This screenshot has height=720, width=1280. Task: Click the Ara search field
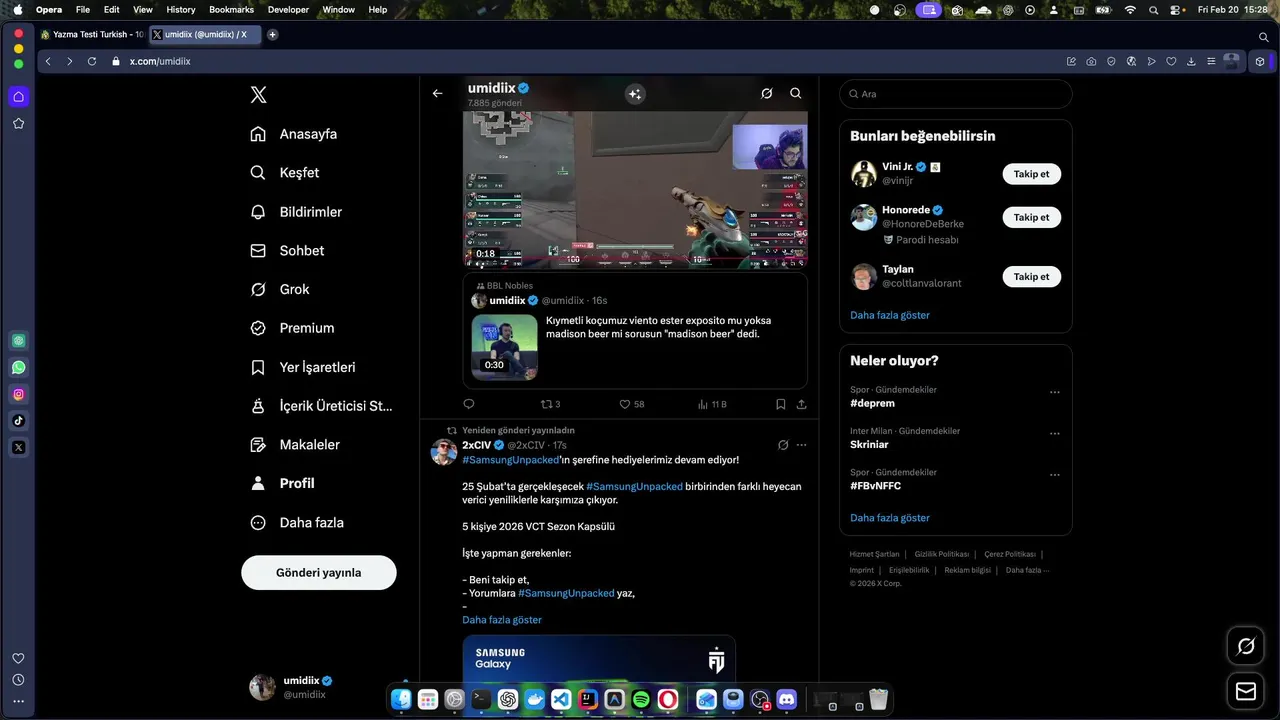(956, 94)
